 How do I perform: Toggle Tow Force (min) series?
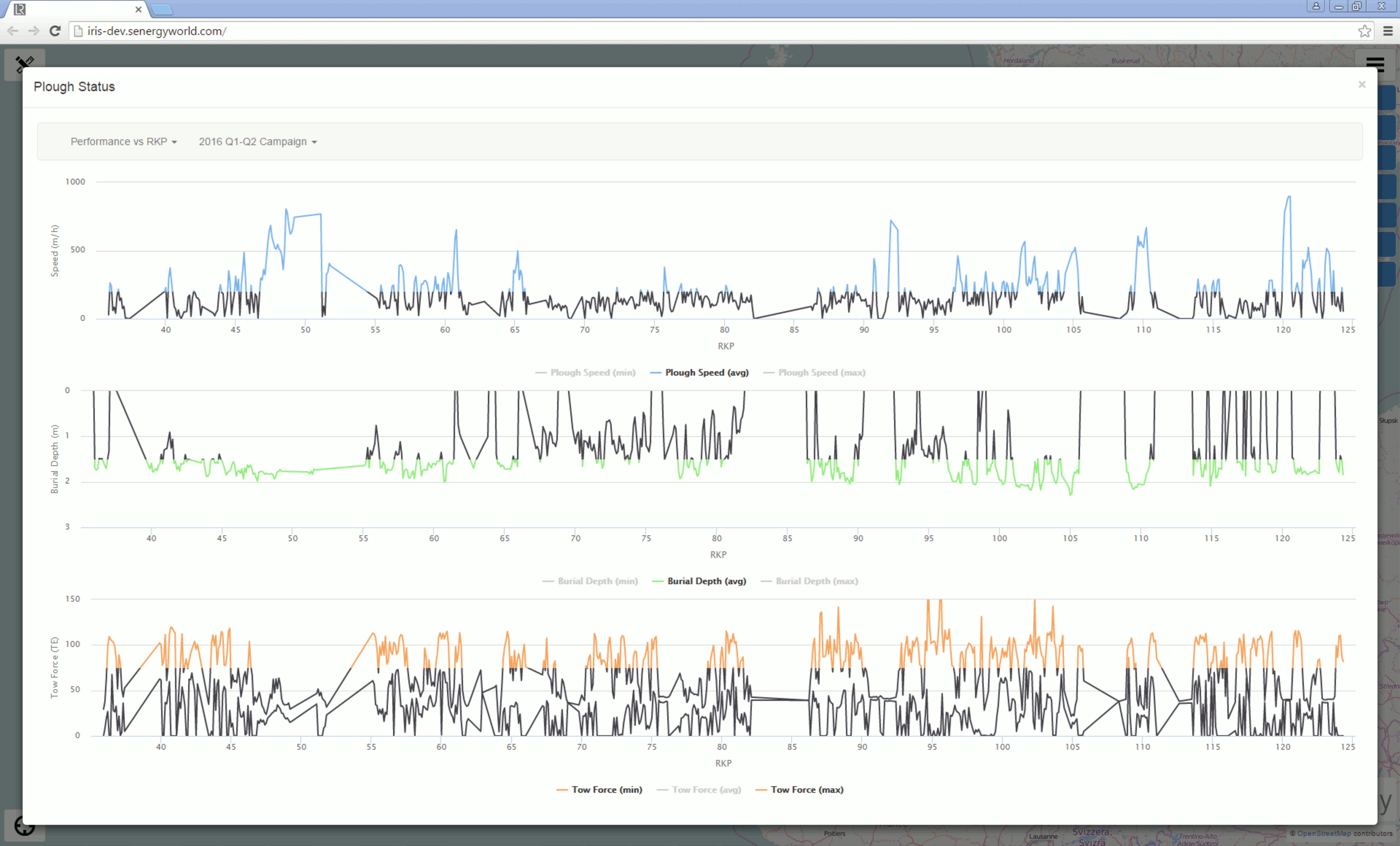click(599, 790)
